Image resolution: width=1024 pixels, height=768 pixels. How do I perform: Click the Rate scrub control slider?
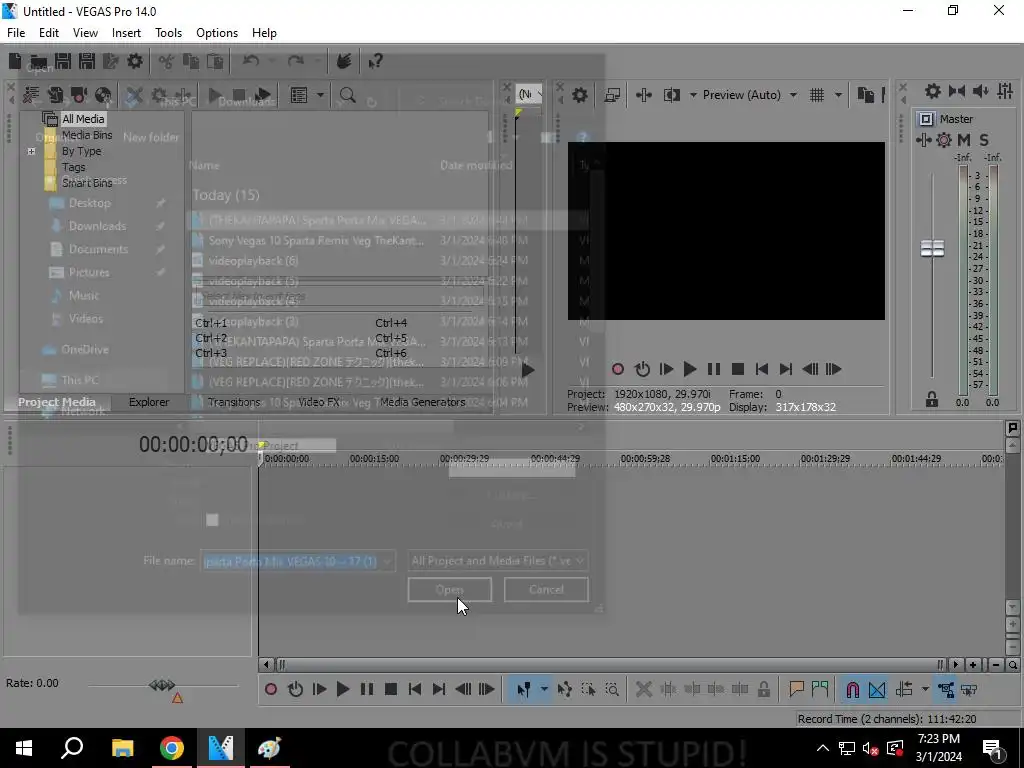click(162, 685)
